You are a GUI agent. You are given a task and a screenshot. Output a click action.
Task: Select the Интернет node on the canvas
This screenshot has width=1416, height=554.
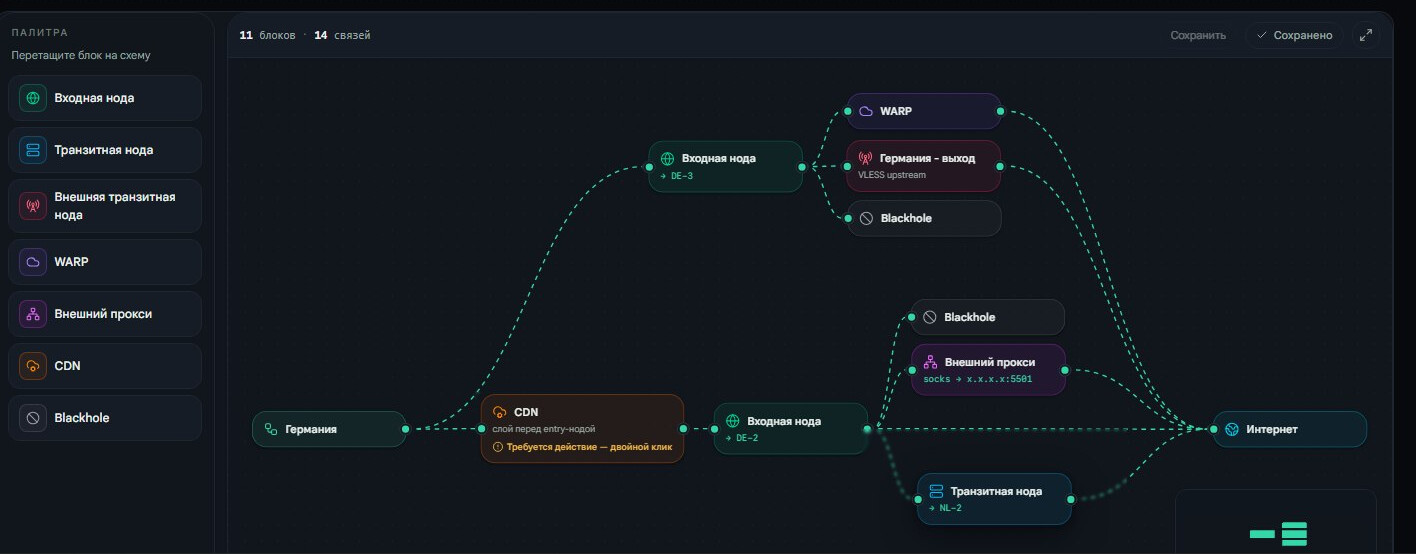click(1290, 429)
